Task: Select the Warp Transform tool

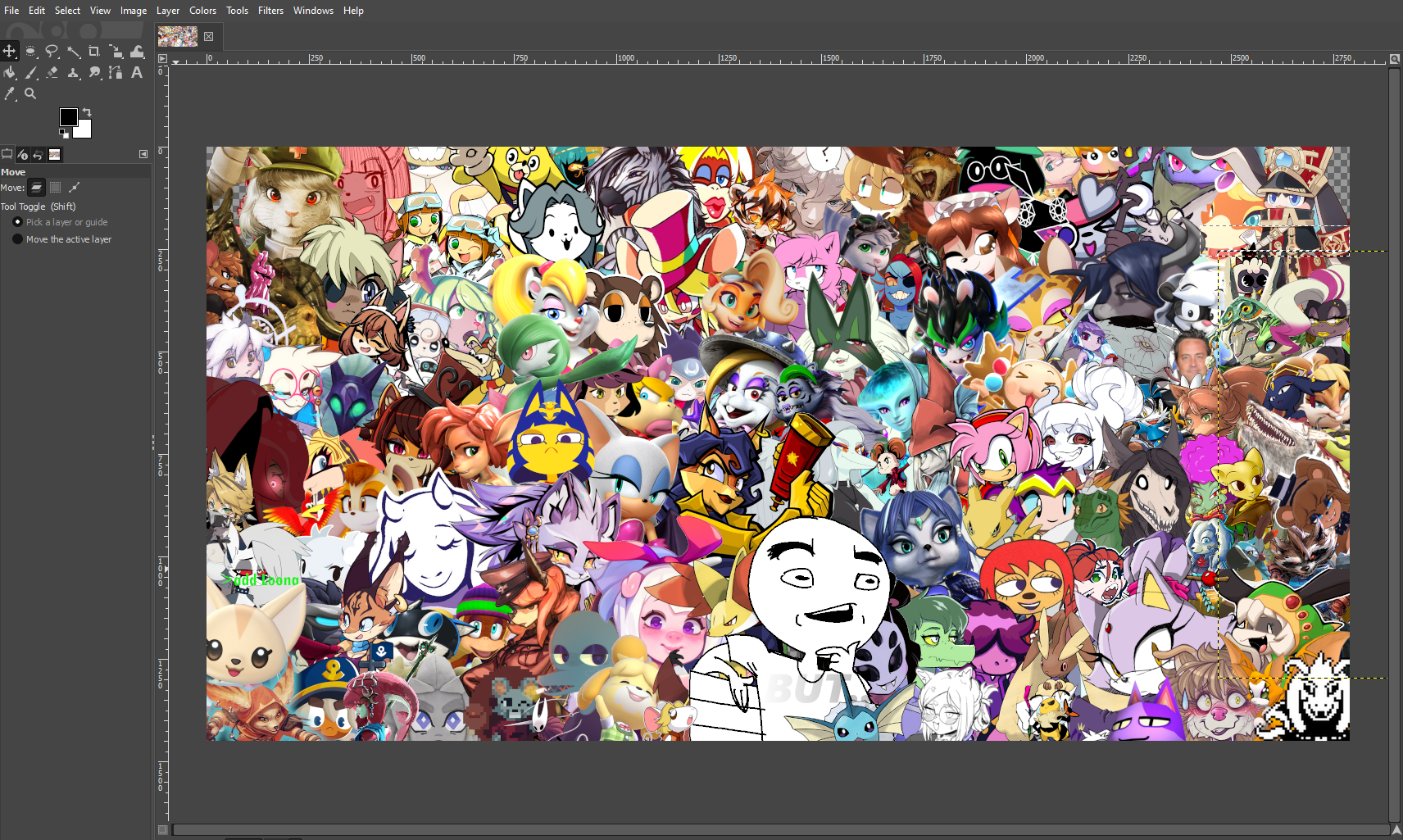Action: pos(137,51)
